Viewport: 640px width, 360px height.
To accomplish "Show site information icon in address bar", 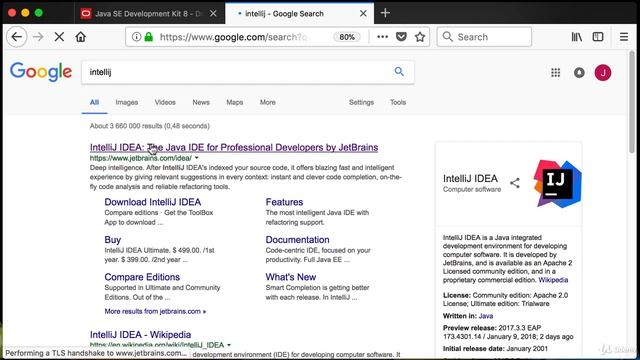I will click(136, 37).
